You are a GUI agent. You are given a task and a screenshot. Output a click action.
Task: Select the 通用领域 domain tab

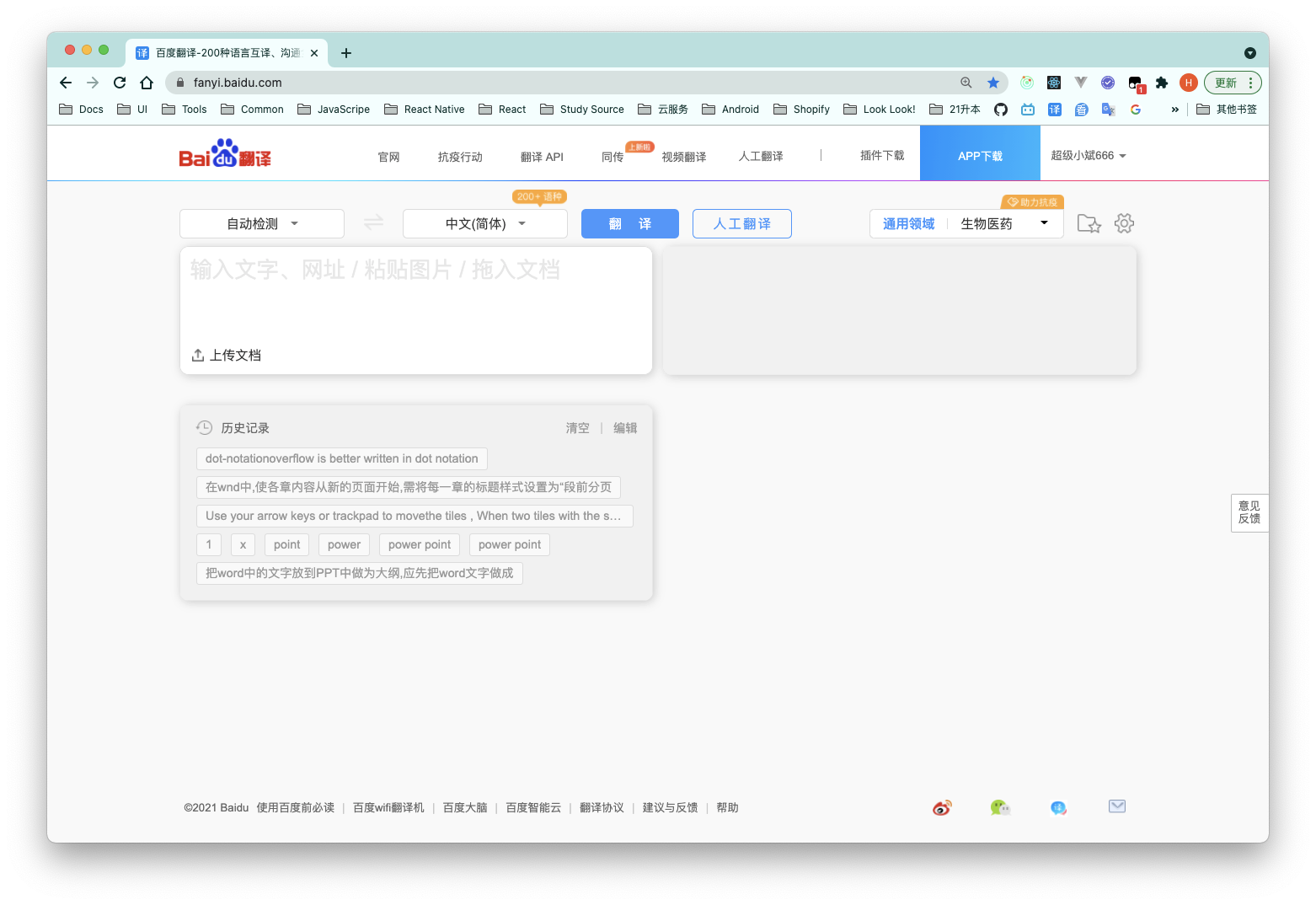click(x=908, y=223)
